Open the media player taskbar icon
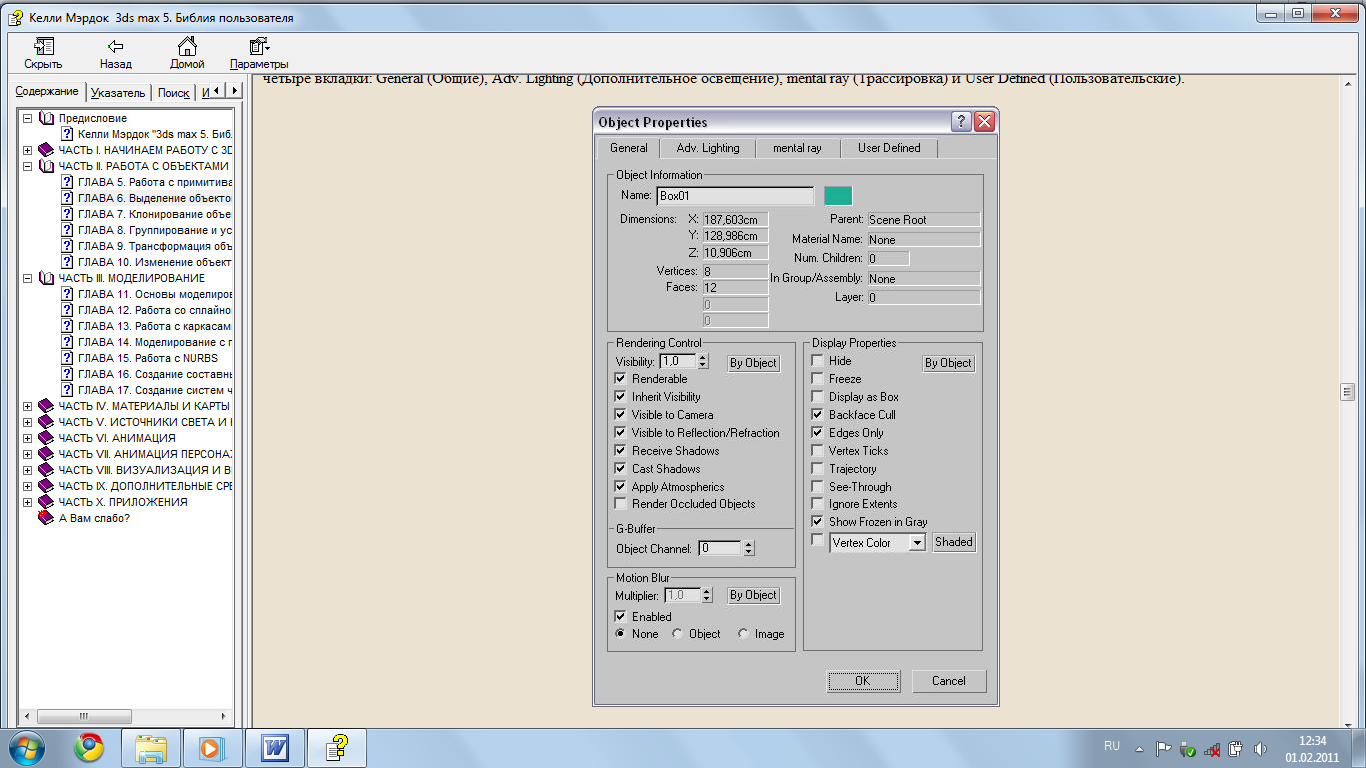 [x=212, y=748]
